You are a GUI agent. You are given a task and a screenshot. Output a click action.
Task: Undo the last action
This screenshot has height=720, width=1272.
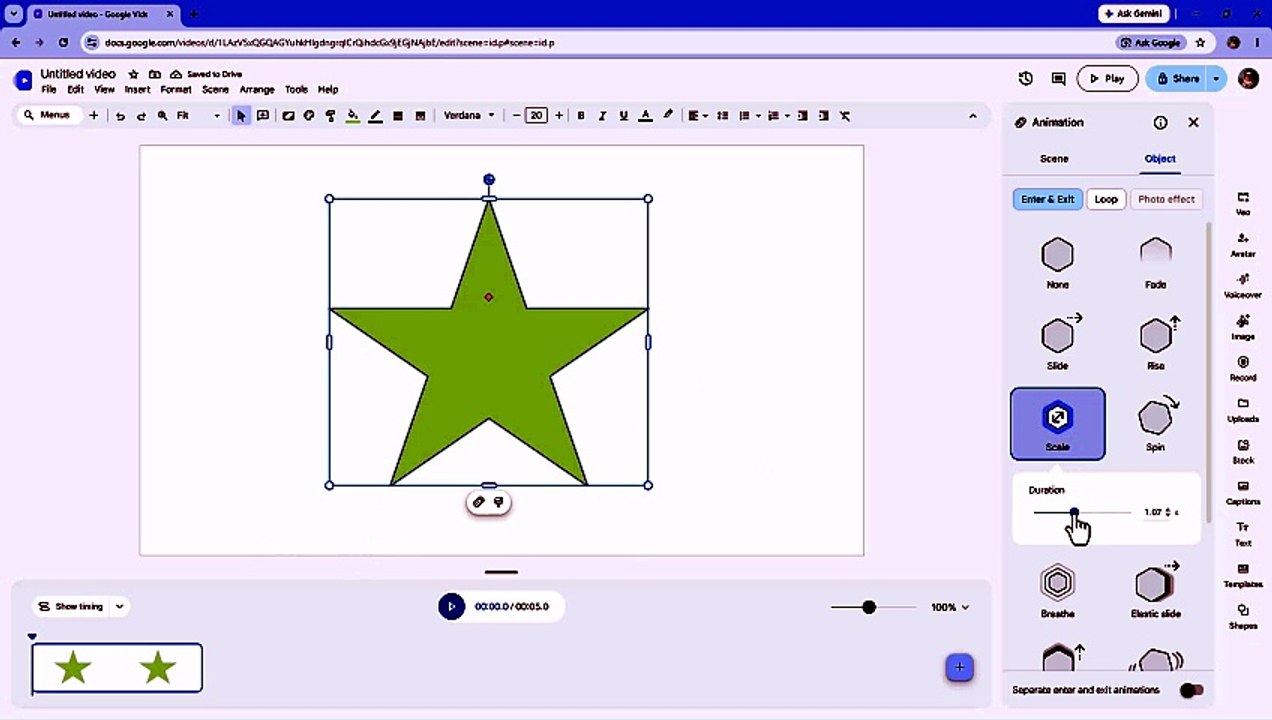[120, 116]
